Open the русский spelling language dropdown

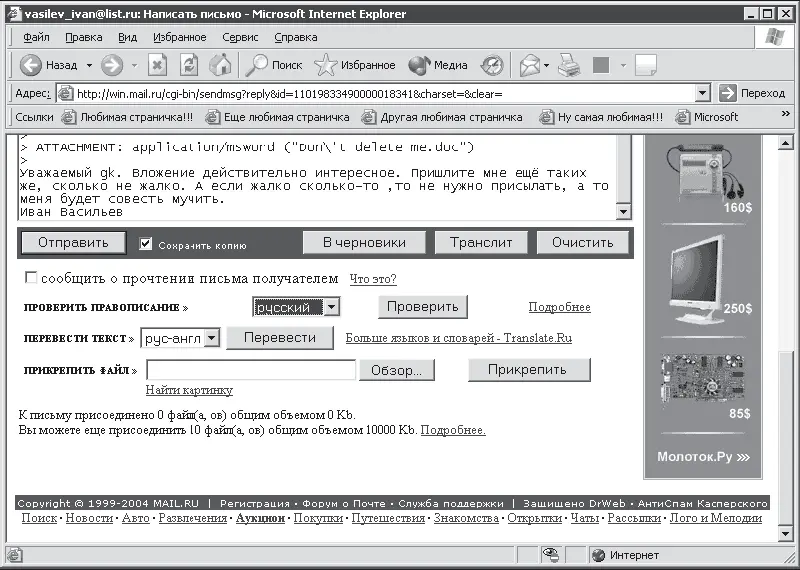[332, 307]
